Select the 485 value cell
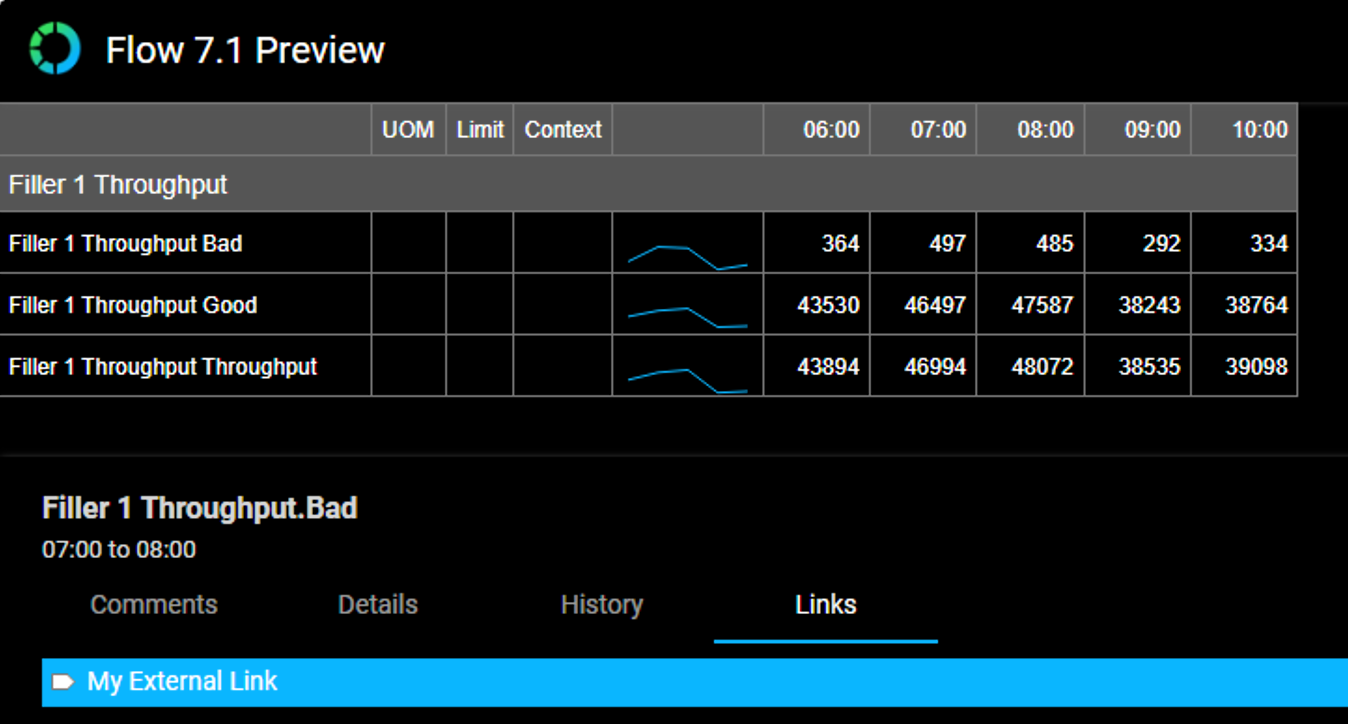This screenshot has width=1348, height=724. tap(1030, 243)
